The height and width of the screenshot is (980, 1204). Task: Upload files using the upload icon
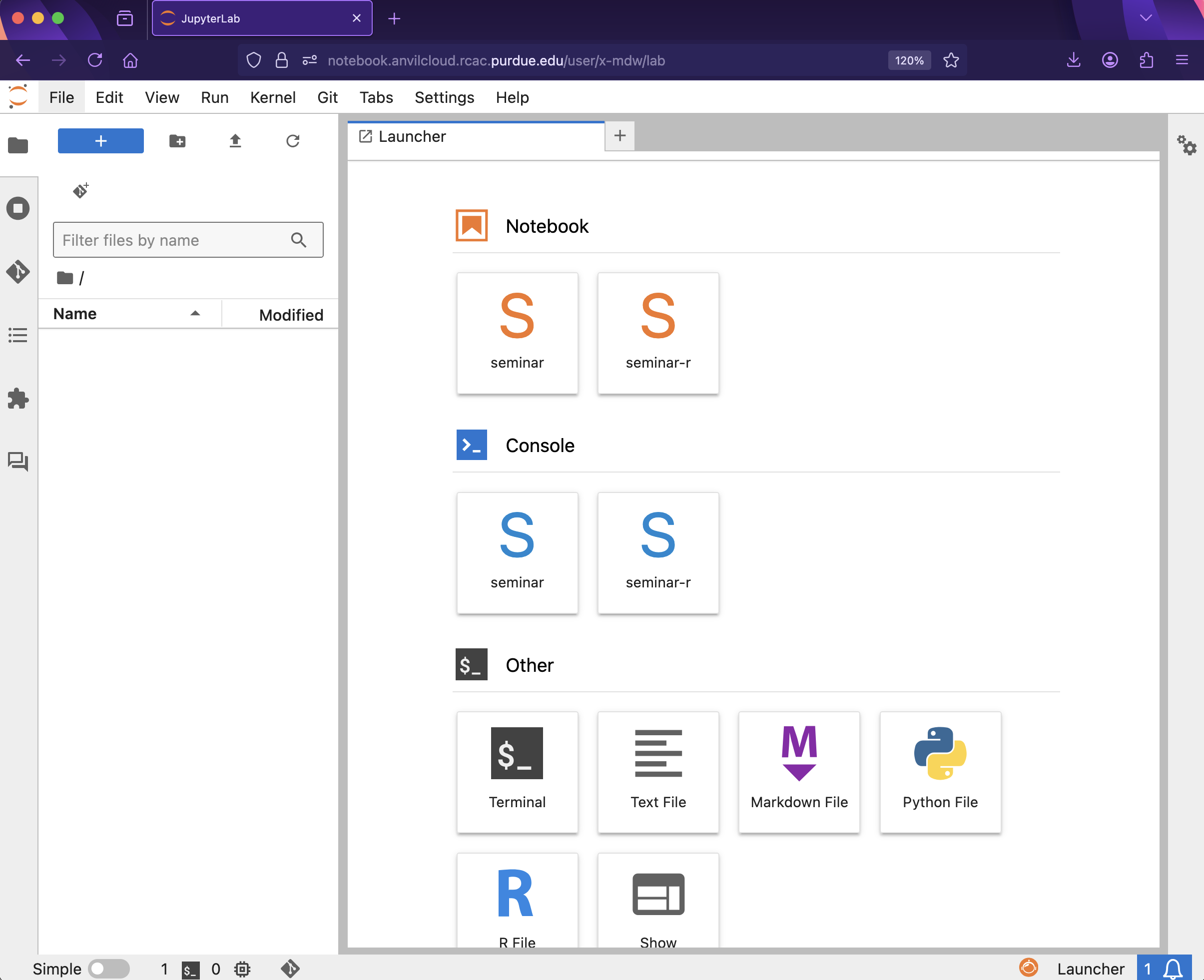(x=235, y=140)
